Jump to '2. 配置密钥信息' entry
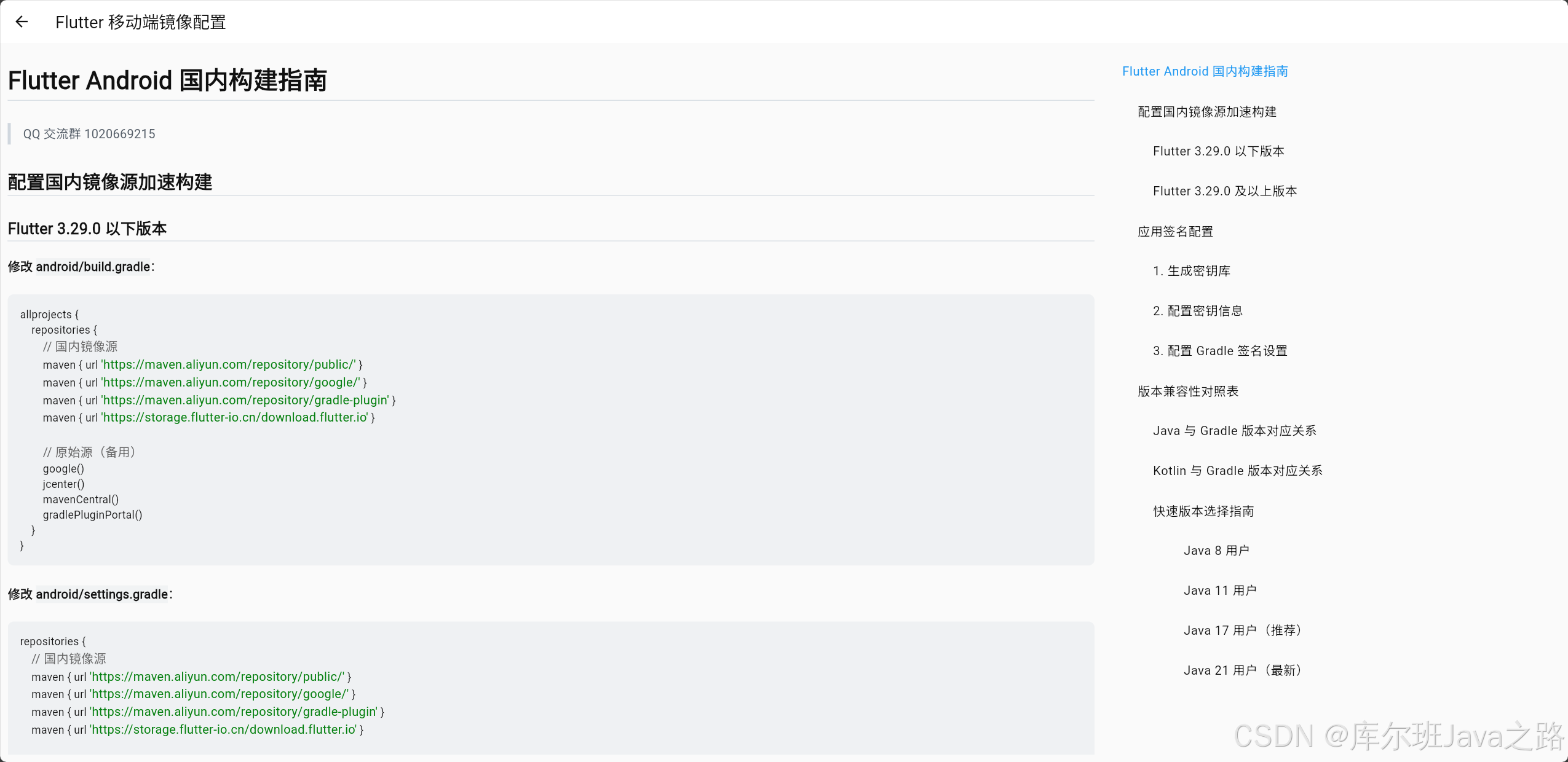This screenshot has width=1568, height=762. coord(1197,311)
